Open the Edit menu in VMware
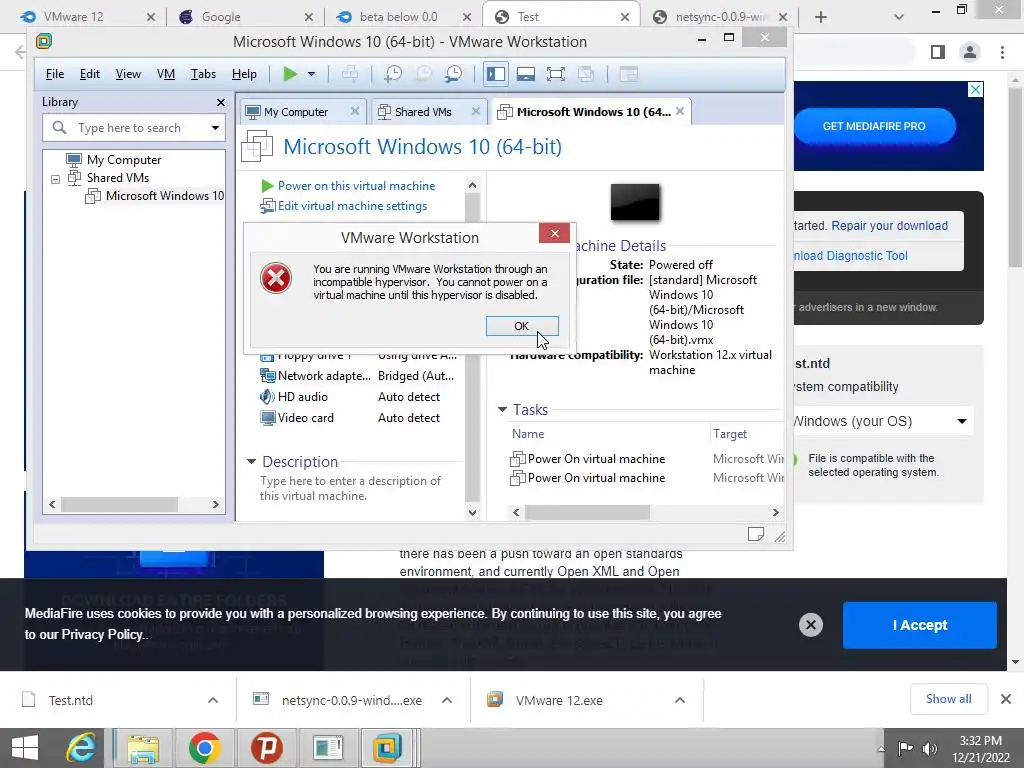This screenshot has height=768, width=1024. 89,74
